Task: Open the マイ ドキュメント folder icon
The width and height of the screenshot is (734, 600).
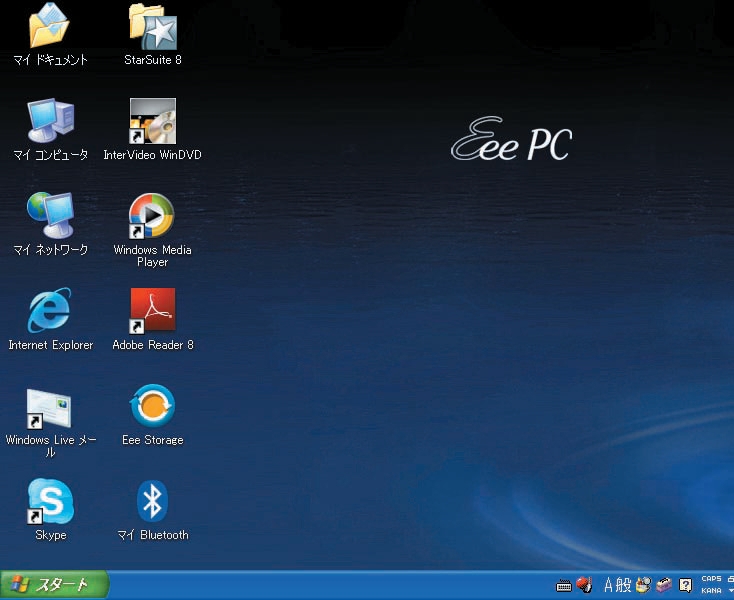Action: [x=49, y=26]
